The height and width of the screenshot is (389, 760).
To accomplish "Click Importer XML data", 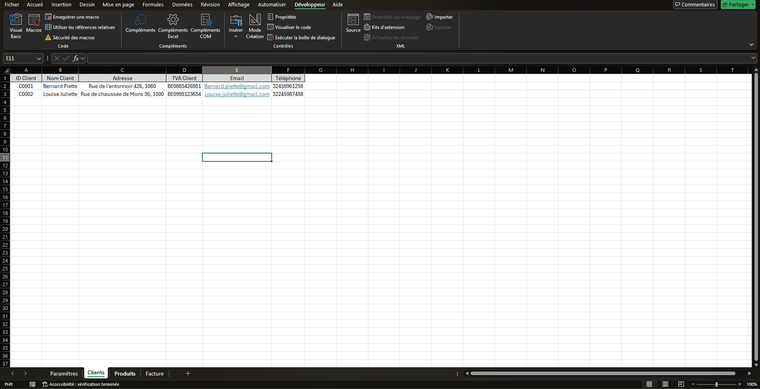I will pos(440,17).
